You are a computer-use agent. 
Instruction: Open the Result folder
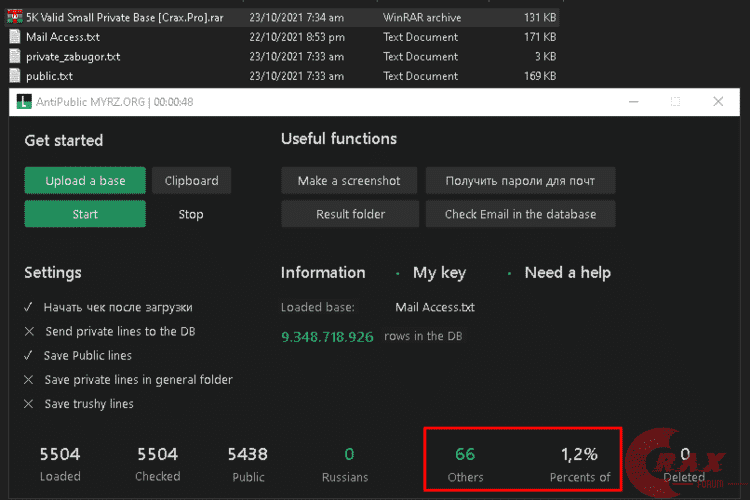point(349,214)
